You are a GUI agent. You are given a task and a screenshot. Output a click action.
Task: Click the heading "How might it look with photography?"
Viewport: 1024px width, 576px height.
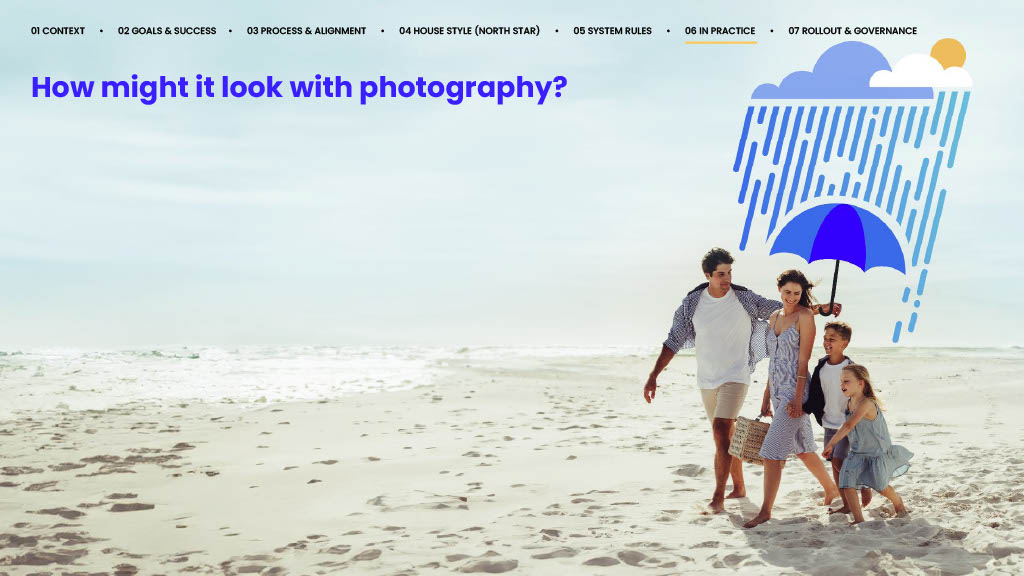[299, 88]
